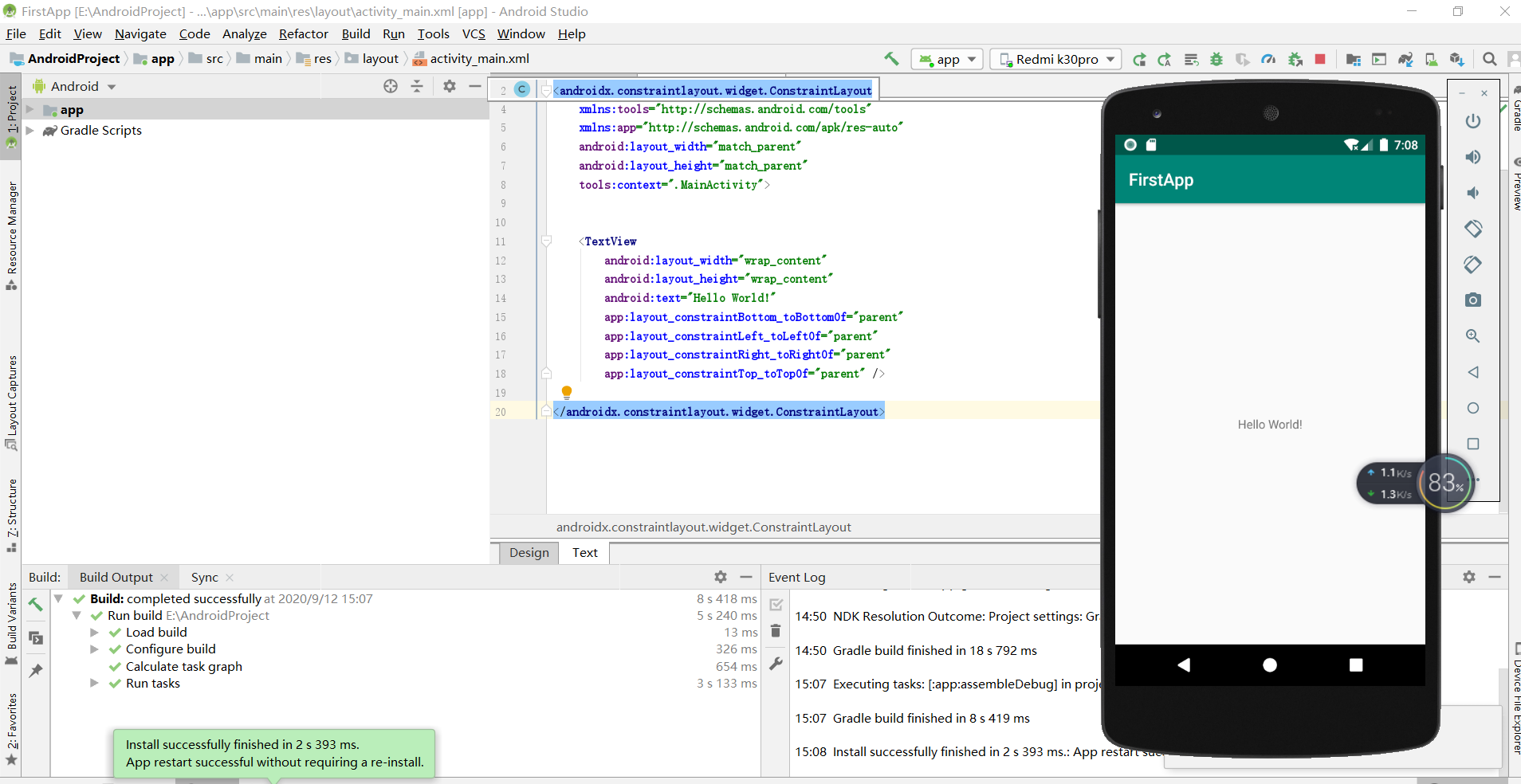Click the layout breadcrumb folder
This screenshot has height=784, width=1521.
point(371,58)
